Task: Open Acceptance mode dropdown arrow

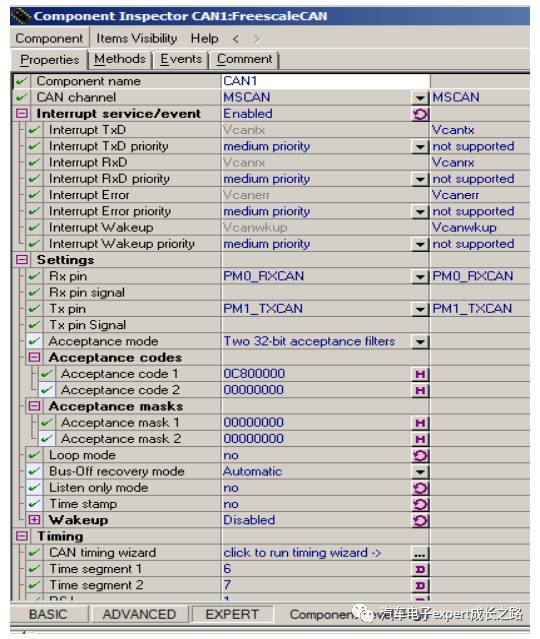Action: point(420,342)
